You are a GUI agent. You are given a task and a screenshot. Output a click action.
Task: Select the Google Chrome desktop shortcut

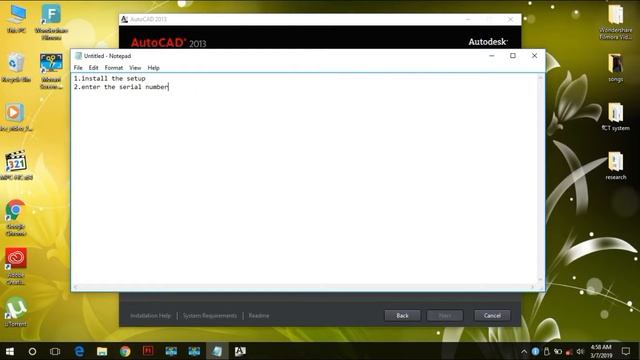point(16,218)
